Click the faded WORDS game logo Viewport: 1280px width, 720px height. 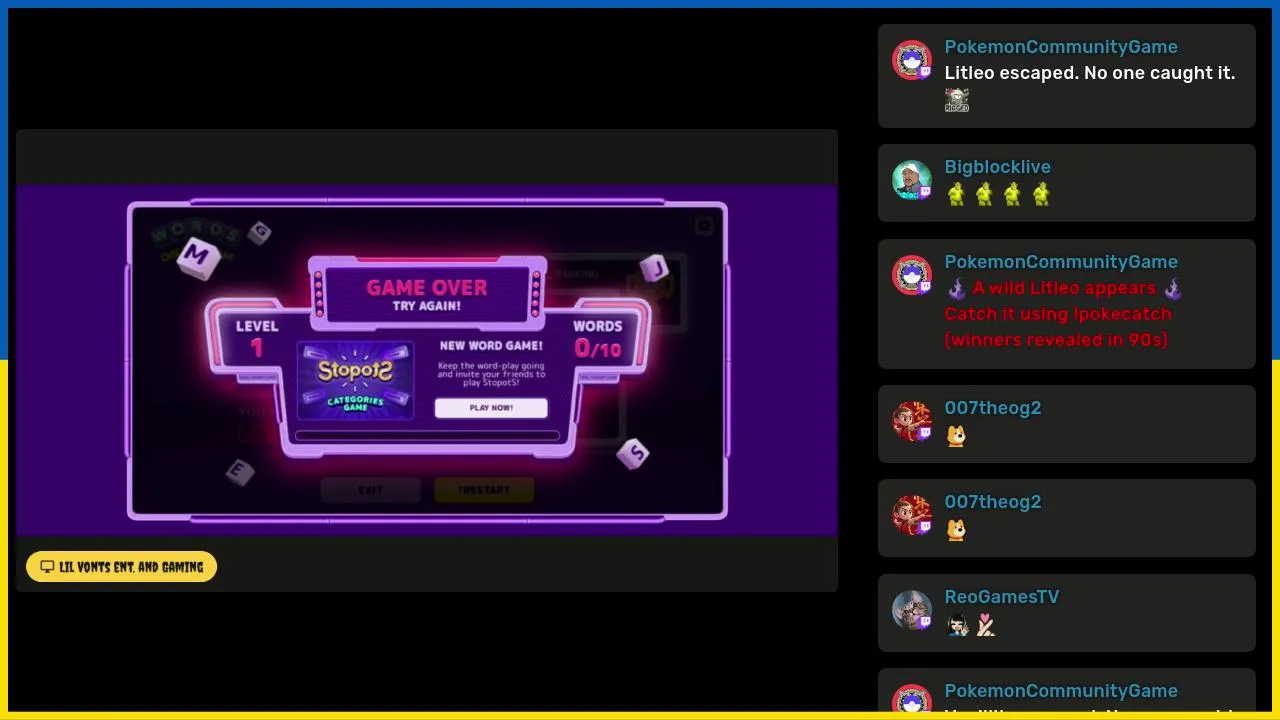tap(196, 240)
